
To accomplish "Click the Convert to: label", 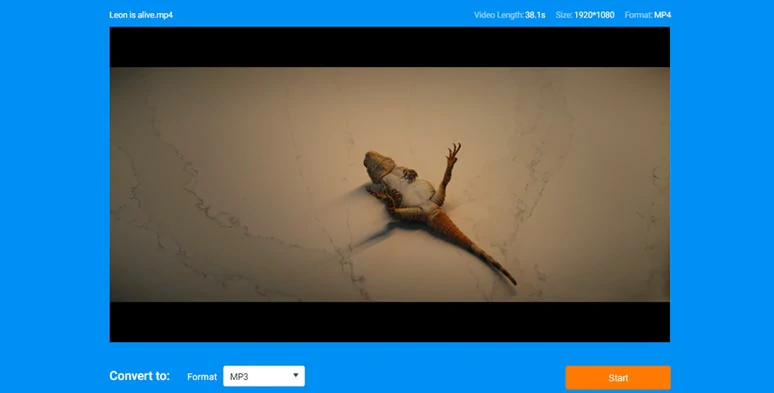I will (139, 376).
